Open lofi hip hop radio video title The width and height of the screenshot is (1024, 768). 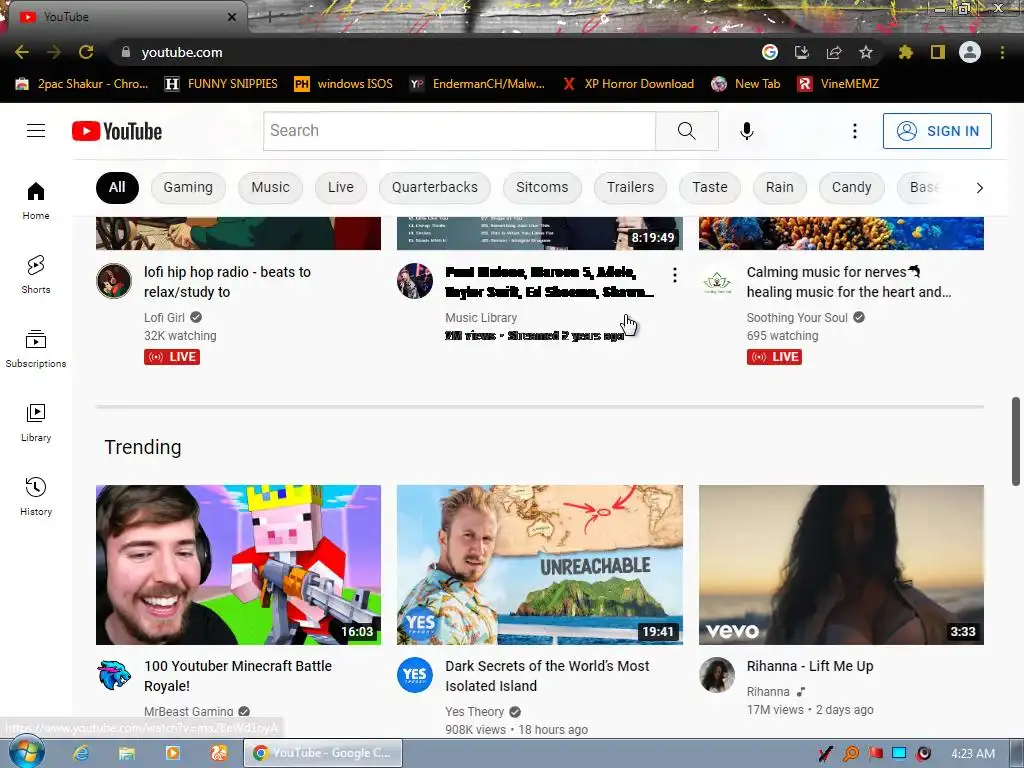click(227, 281)
